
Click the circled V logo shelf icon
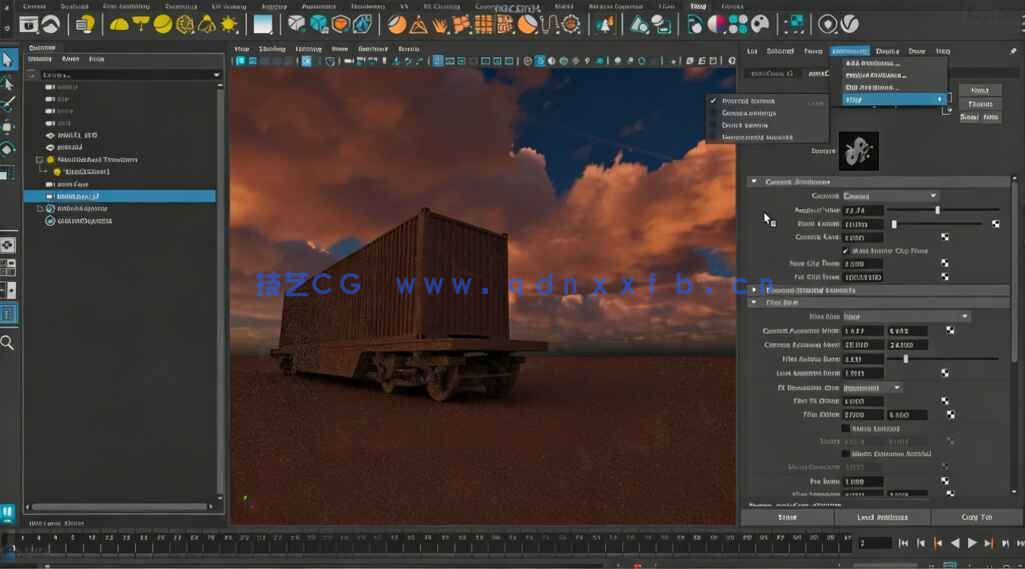click(849, 24)
